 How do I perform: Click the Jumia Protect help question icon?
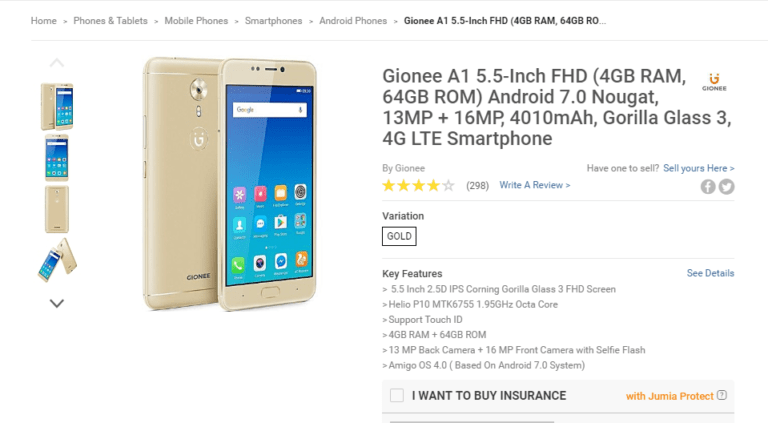(722, 395)
